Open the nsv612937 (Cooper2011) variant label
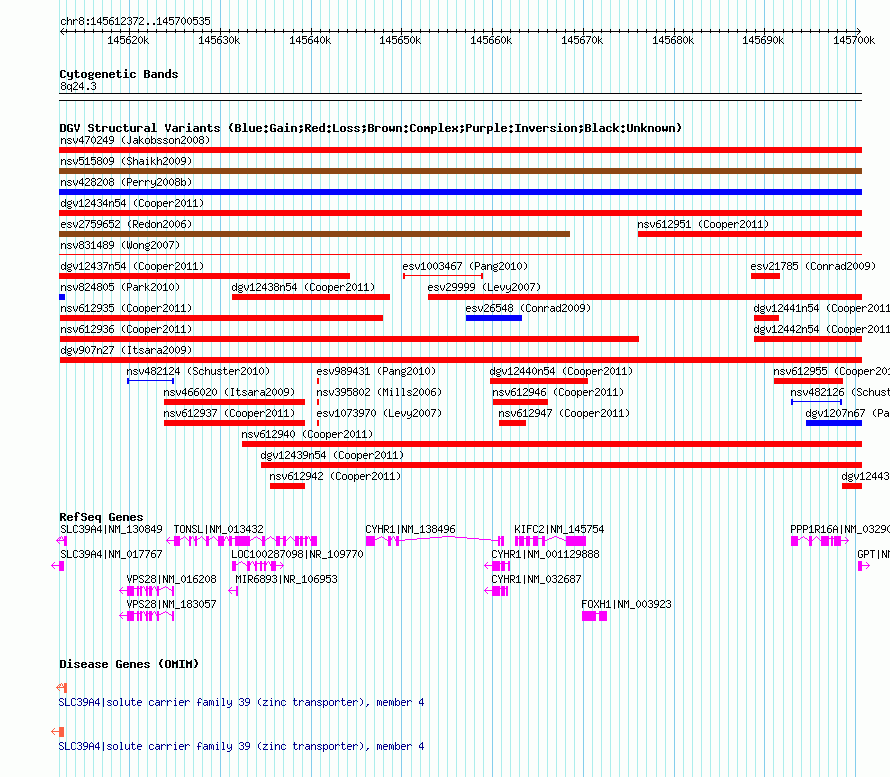Image resolution: width=890 pixels, height=777 pixels. (x=229, y=413)
